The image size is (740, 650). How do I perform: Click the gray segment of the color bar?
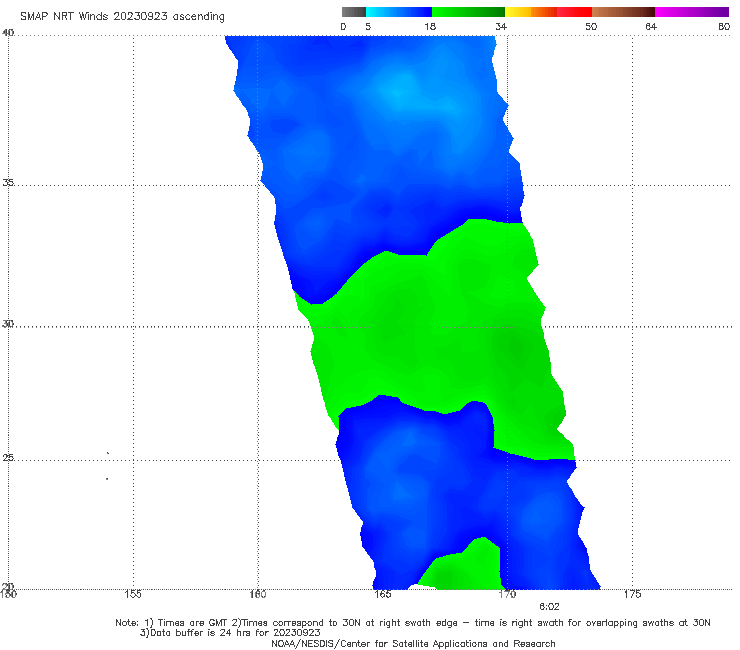[353, 12]
